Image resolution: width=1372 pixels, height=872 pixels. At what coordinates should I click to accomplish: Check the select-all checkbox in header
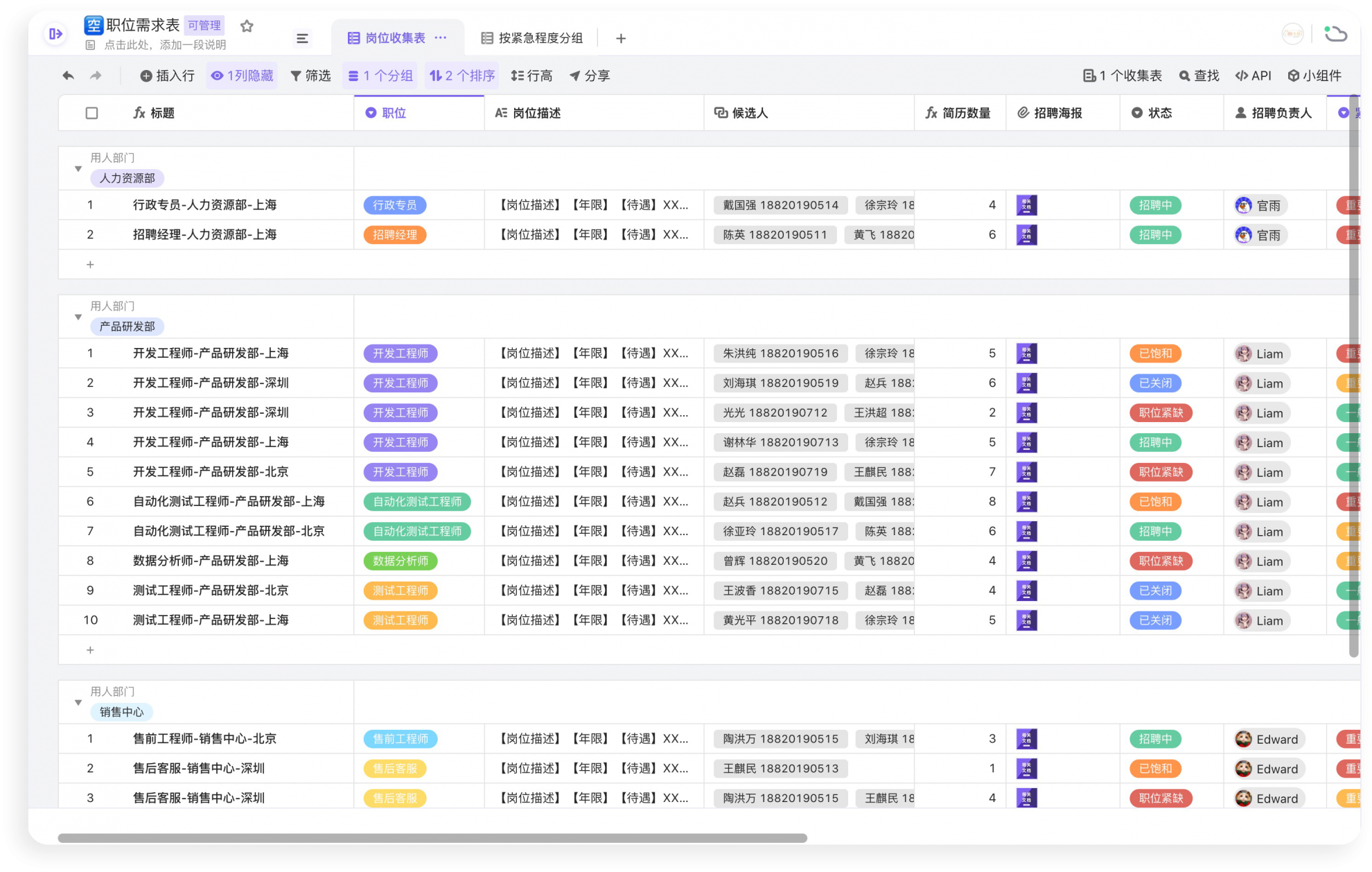tap(91, 113)
